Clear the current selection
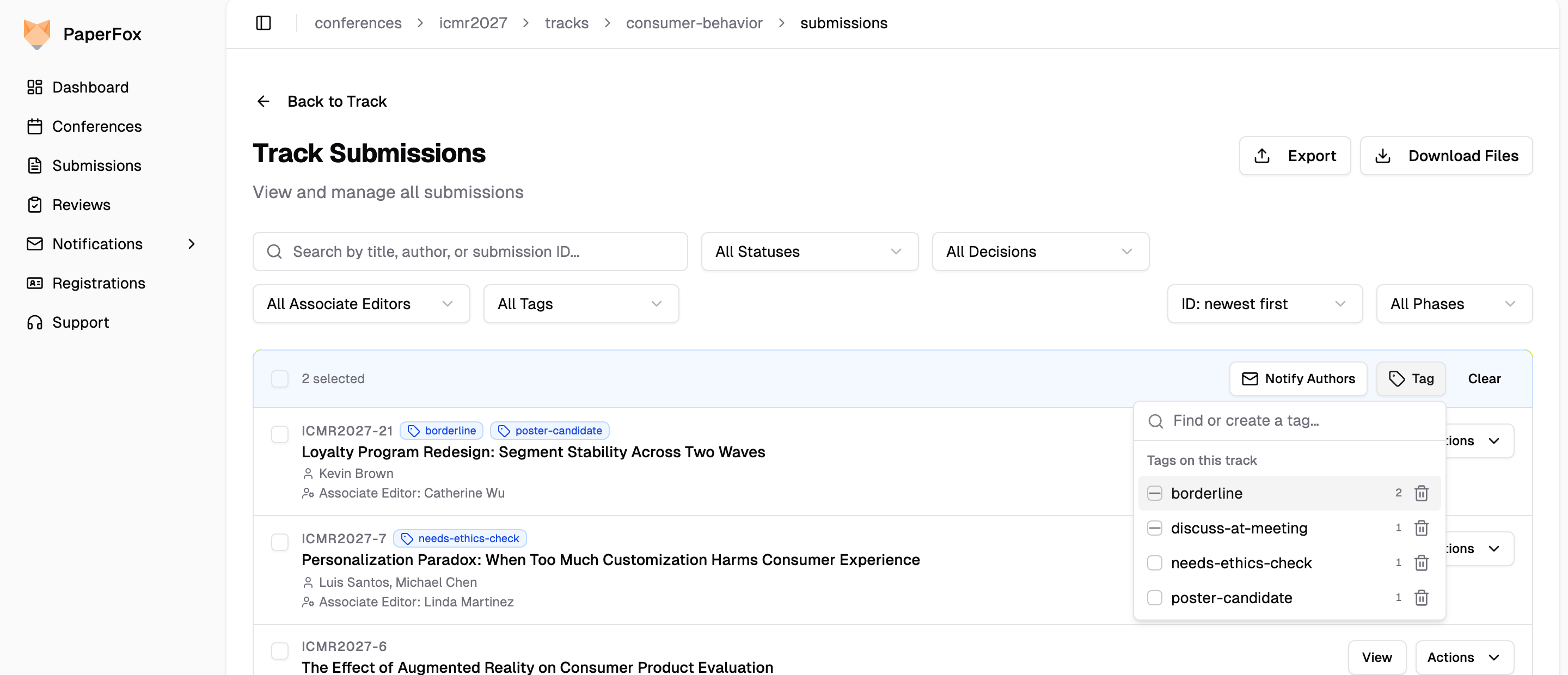 (x=1484, y=378)
